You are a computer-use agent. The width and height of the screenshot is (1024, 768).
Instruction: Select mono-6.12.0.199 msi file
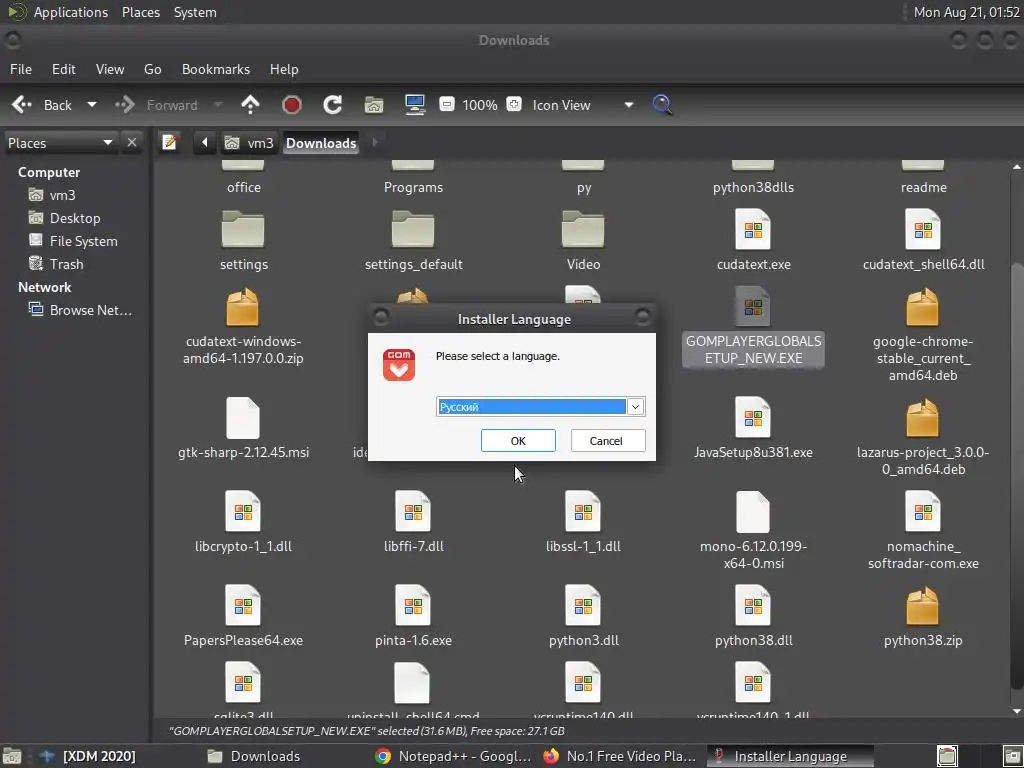point(753,530)
